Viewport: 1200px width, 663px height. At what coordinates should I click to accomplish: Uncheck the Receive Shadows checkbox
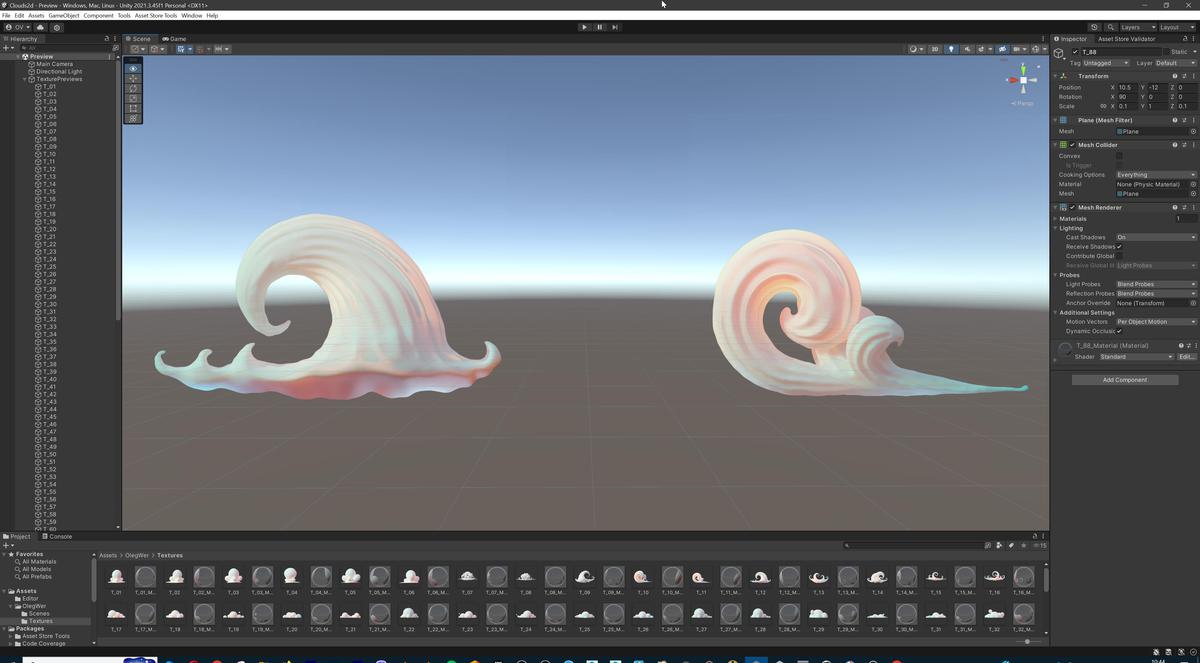click(1119, 247)
